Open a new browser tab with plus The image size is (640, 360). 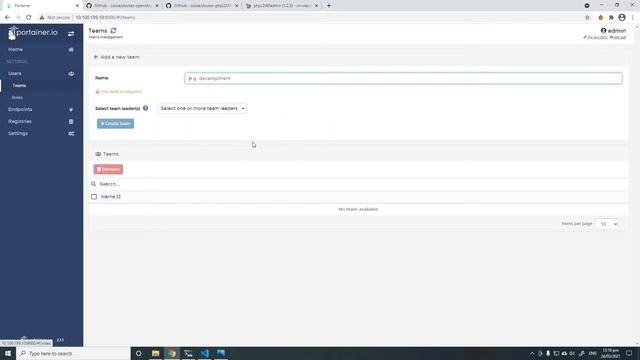(329, 6)
